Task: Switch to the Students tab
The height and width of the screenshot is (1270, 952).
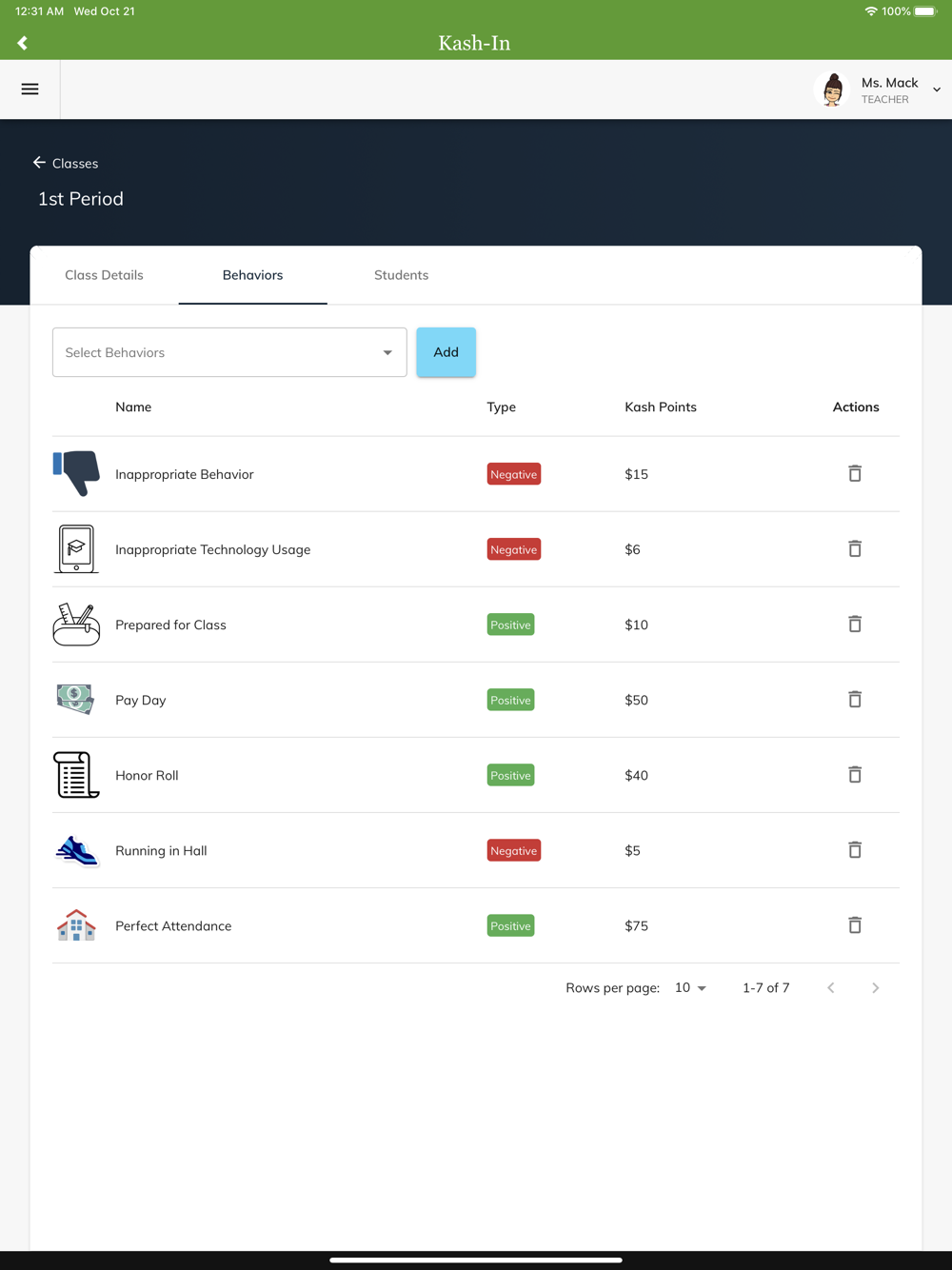Action: (x=401, y=275)
